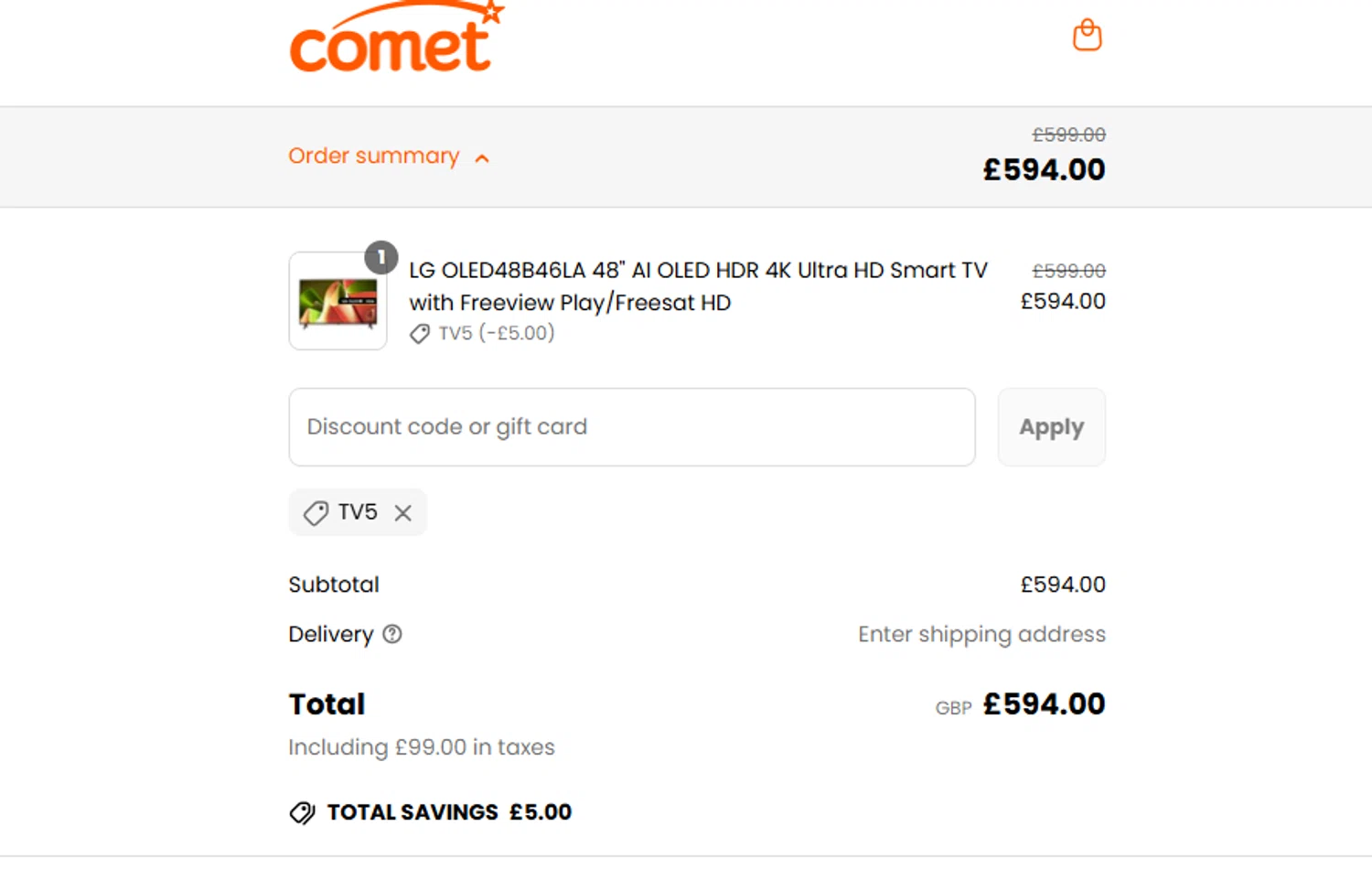Click the LG TV product thumbnail
The height and width of the screenshot is (880, 1372).
point(338,303)
